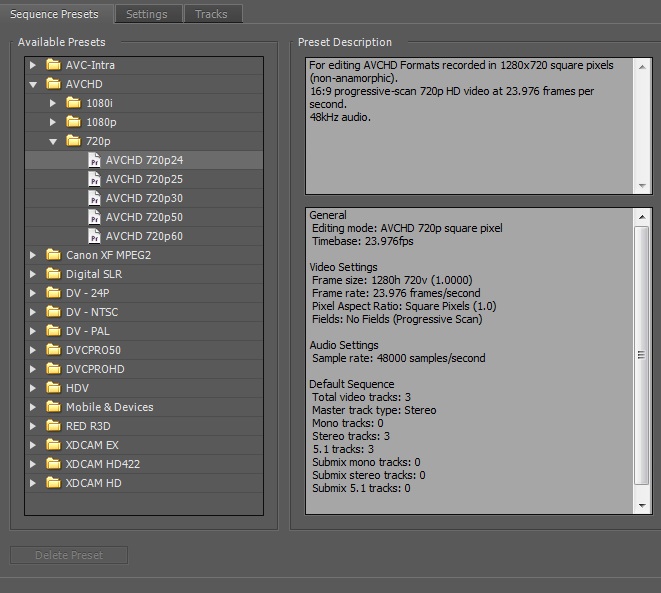Click 'Sample rate: 48000 samples/second' text
This screenshot has width=661, height=593.
pos(398,358)
